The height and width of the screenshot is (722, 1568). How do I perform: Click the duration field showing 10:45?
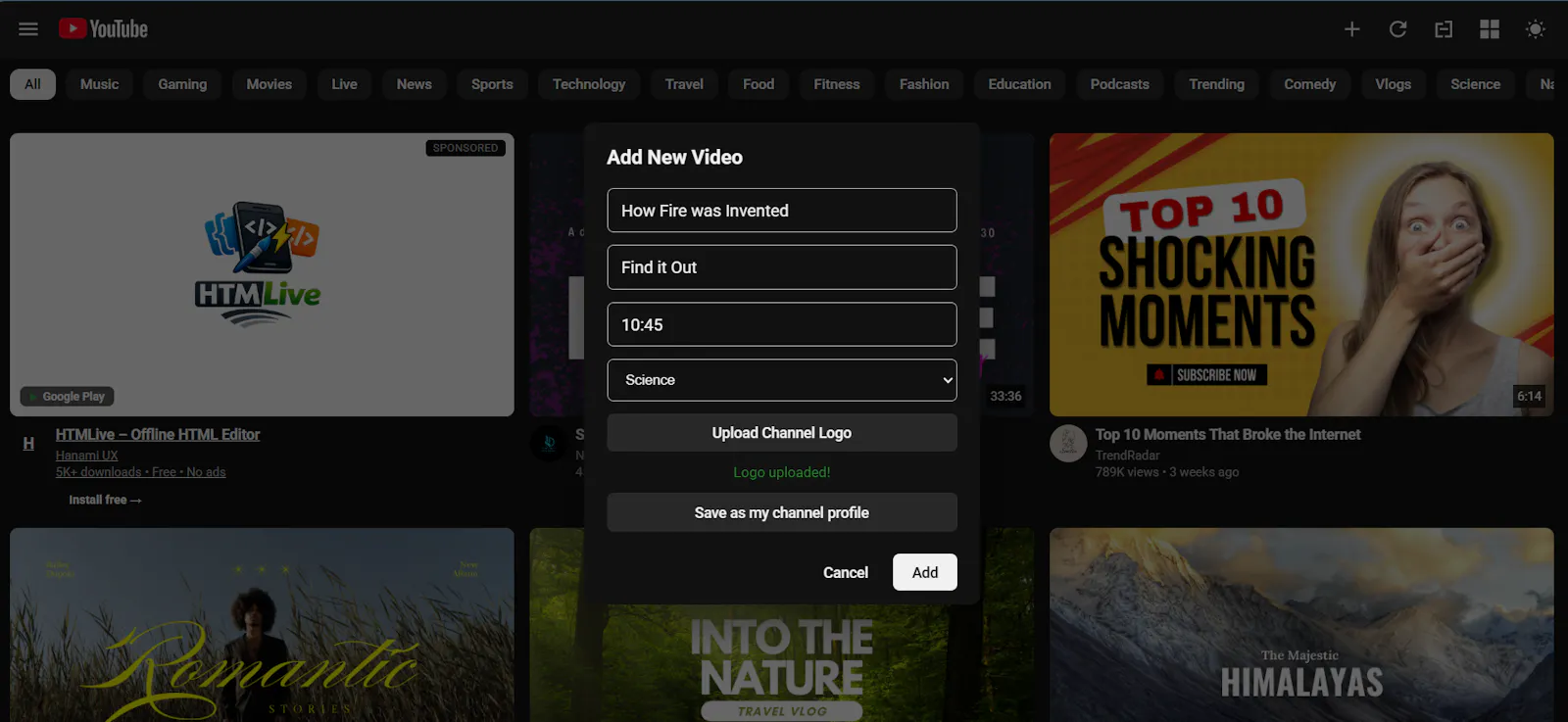(782, 324)
